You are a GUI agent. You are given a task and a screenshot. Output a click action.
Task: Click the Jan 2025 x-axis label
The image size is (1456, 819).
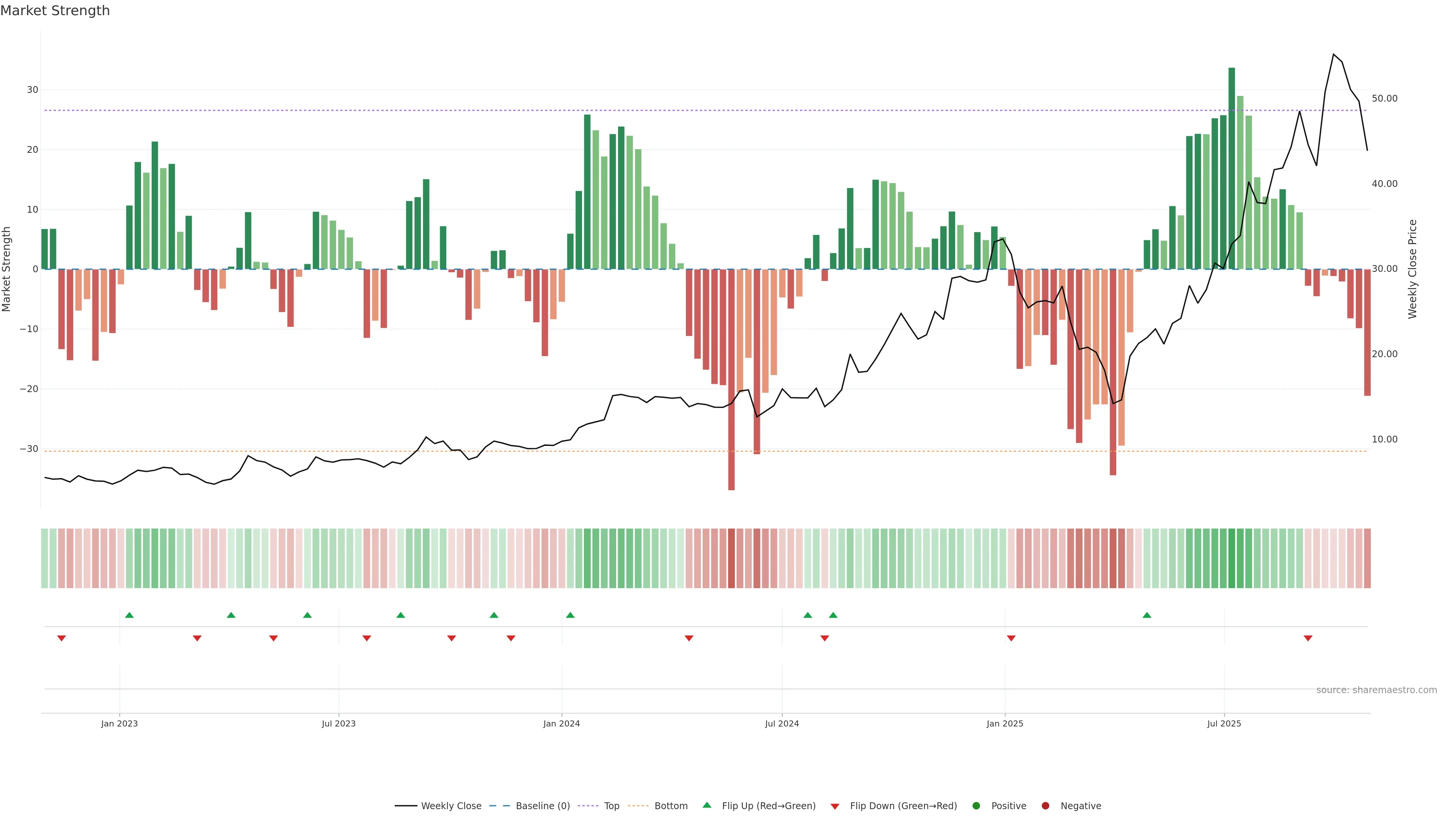(1005, 723)
